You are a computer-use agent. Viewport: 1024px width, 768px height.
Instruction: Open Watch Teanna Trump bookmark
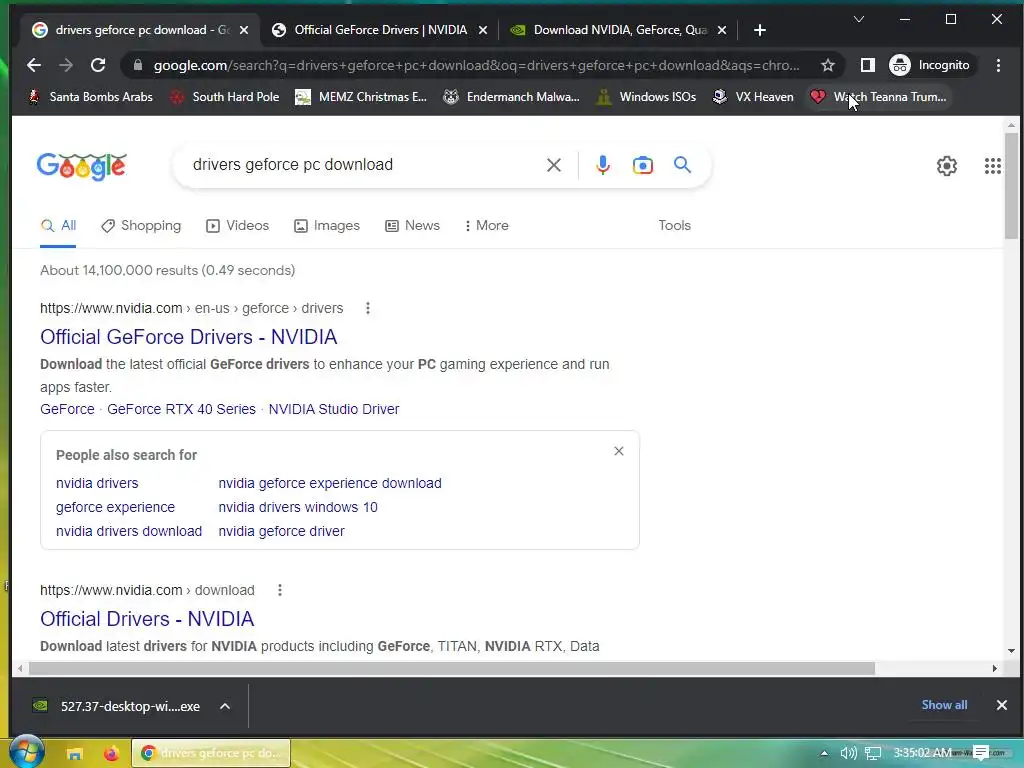(x=878, y=97)
